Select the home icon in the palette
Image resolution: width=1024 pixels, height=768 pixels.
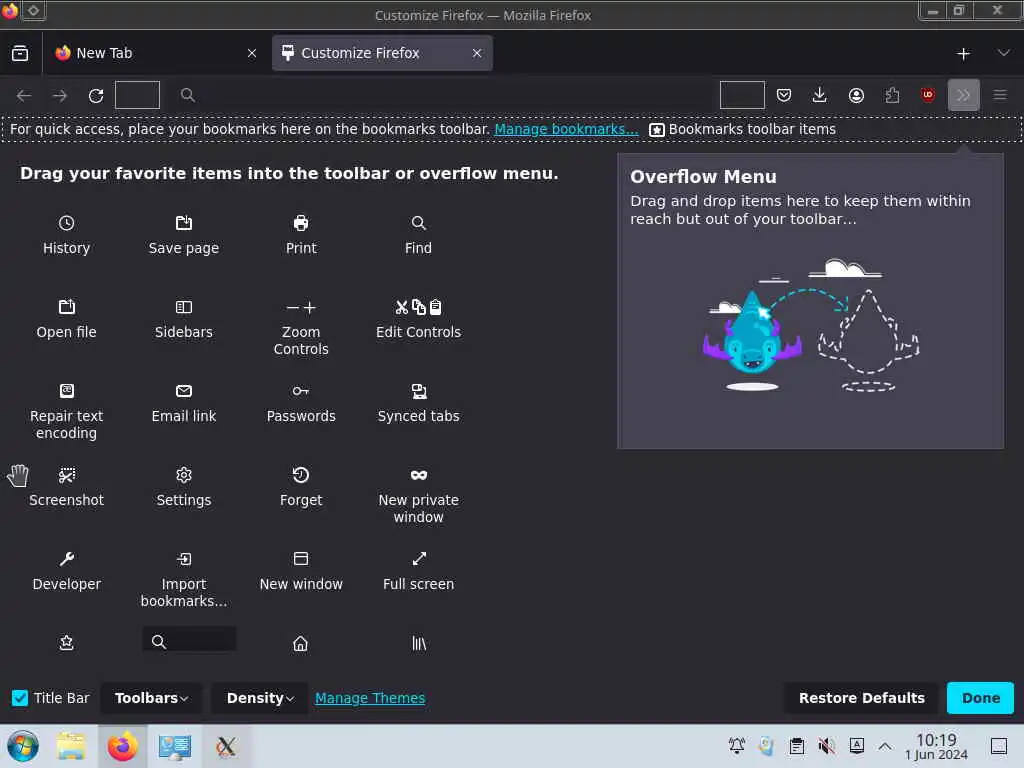pyautogui.click(x=300, y=644)
